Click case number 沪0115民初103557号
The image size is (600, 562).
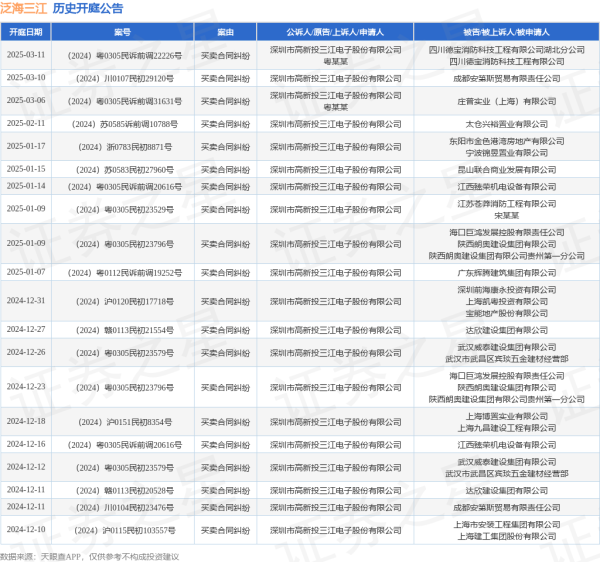(x=125, y=531)
